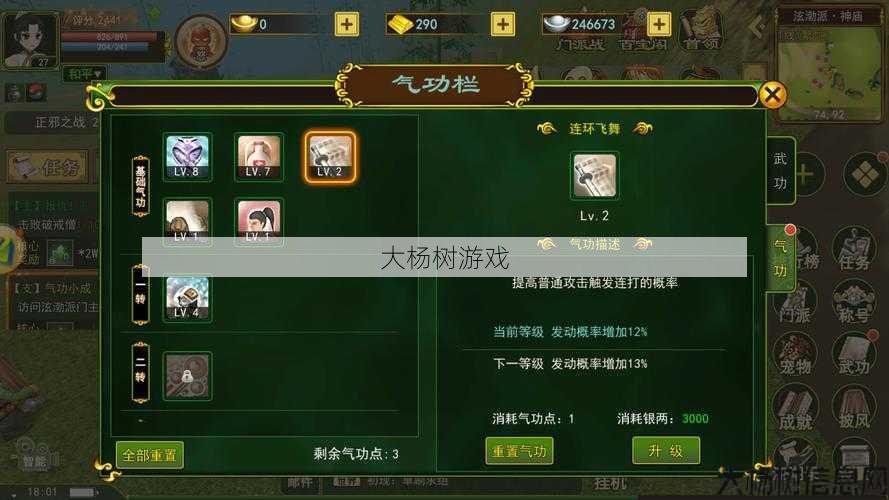Select the highlighted LV. 2 连环飞舞 skill icon
889x500 pixels.
tap(330, 157)
